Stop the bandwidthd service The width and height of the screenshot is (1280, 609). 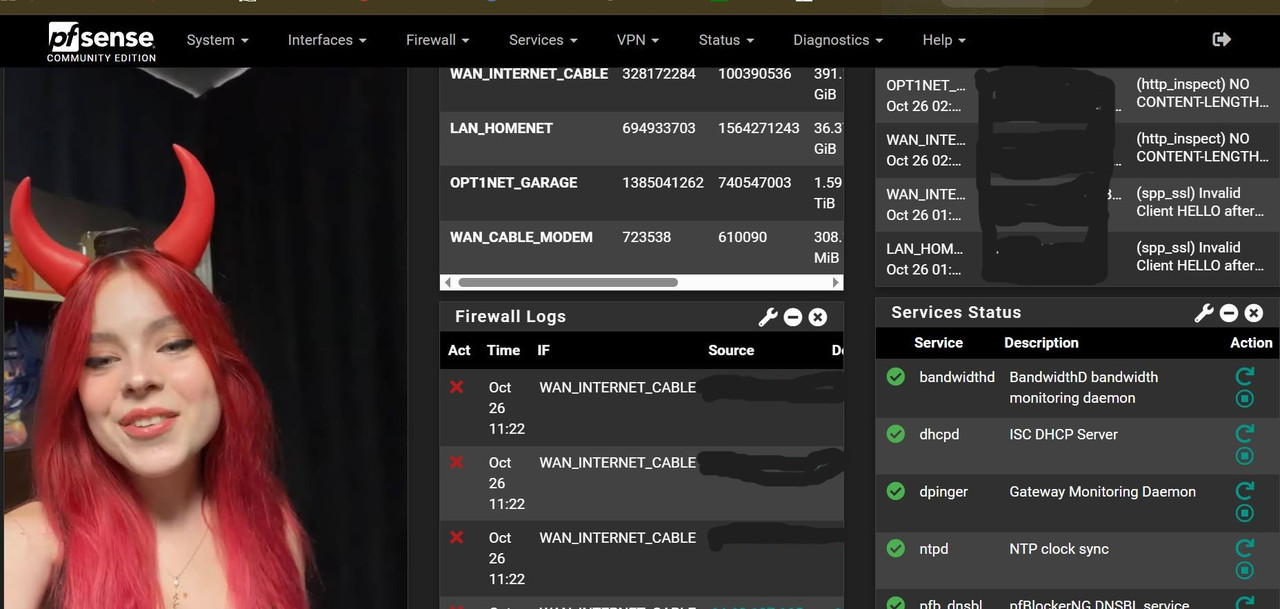coord(1245,399)
